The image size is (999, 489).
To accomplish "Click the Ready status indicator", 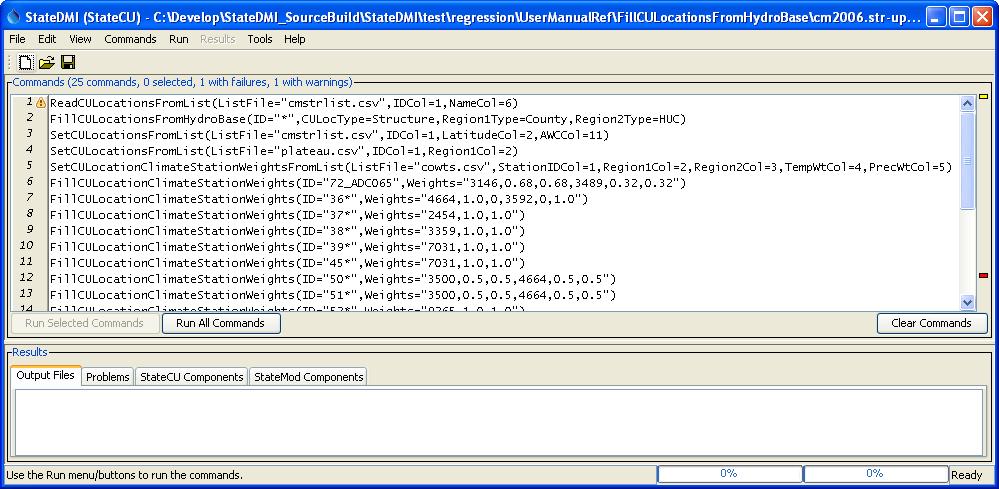I will (x=967, y=475).
